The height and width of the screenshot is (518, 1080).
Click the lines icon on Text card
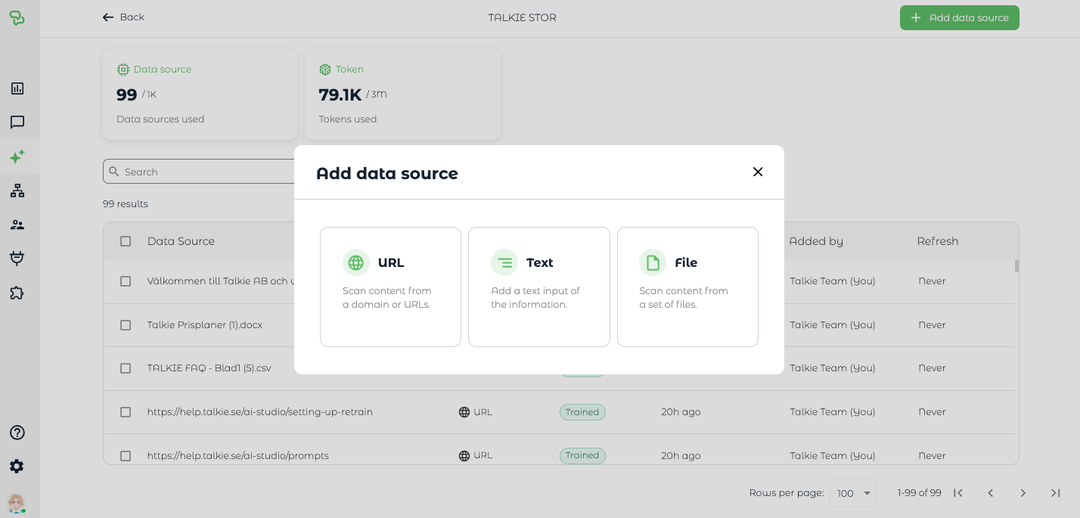pyautogui.click(x=505, y=262)
